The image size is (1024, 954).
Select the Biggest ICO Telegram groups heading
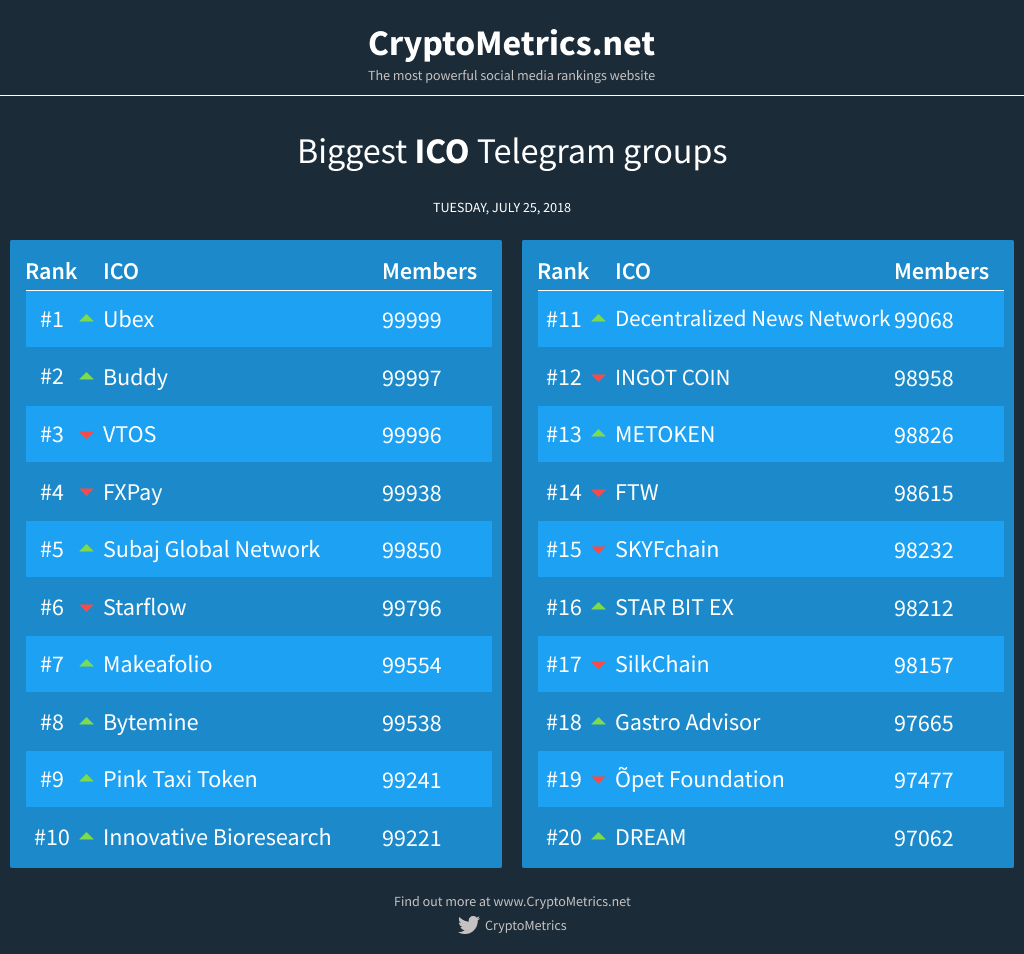pyautogui.click(x=512, y=151)
